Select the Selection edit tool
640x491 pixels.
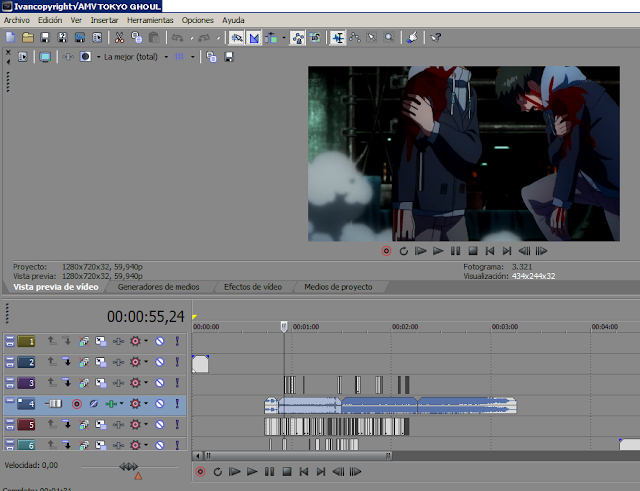click(372, 38)
